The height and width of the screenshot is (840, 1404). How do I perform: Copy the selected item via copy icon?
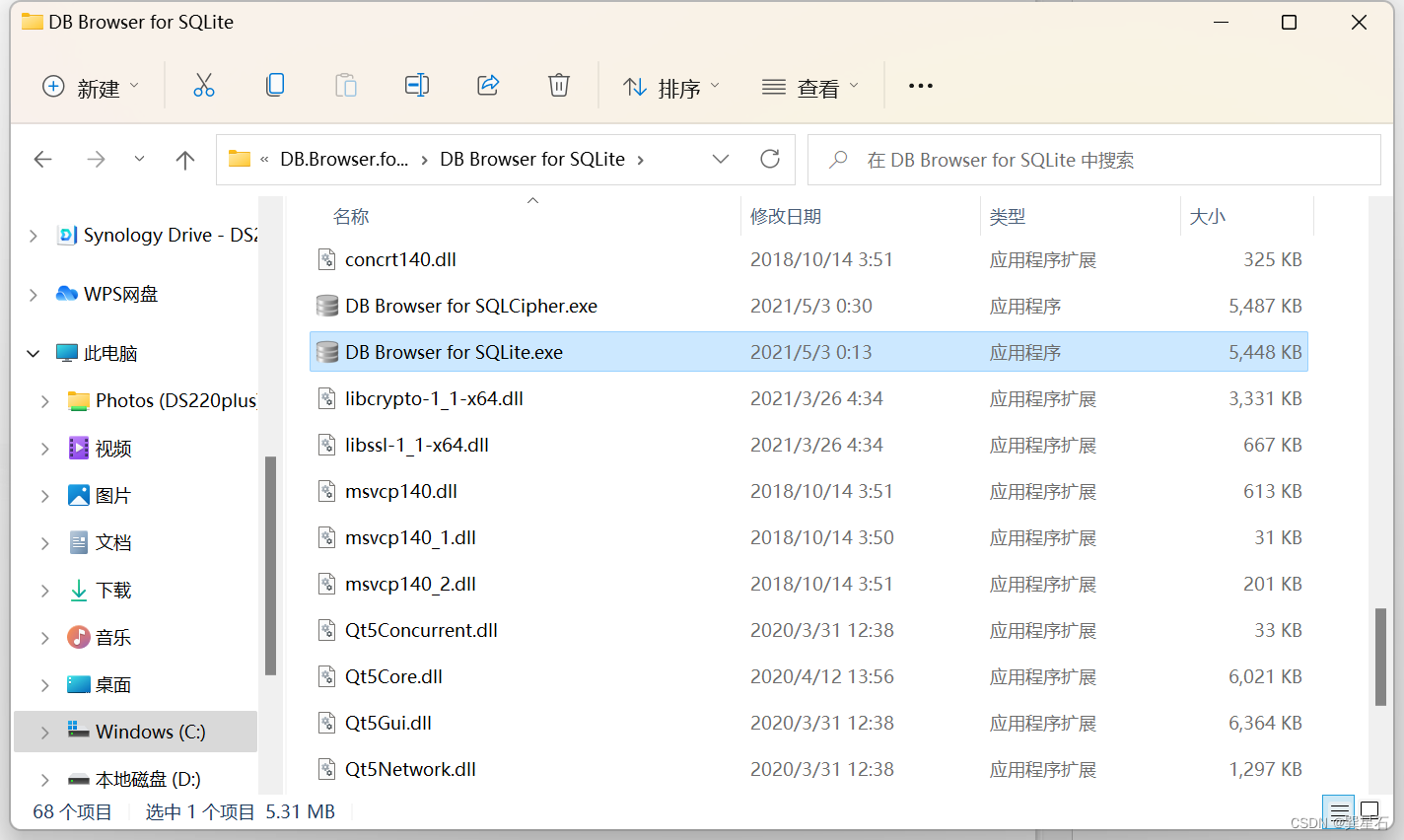tap(275, 85)
